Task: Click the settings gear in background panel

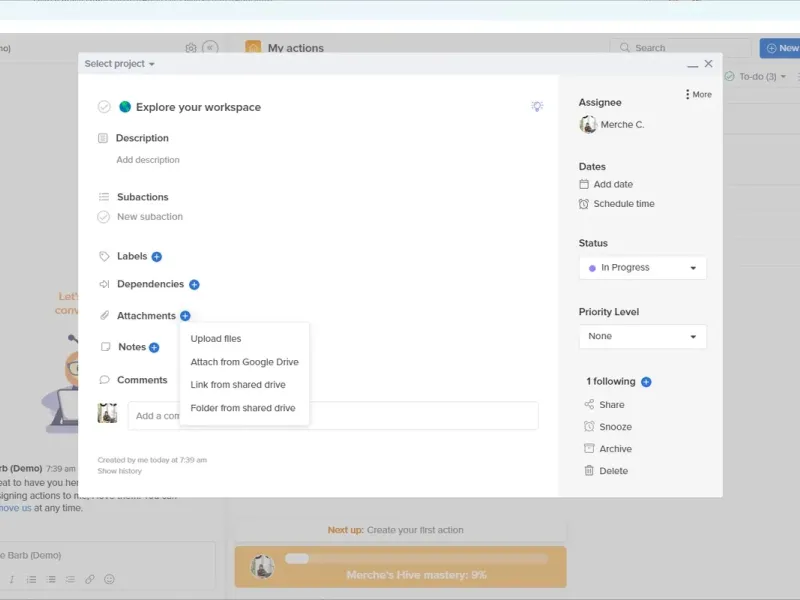Action: tap(191, 48)
